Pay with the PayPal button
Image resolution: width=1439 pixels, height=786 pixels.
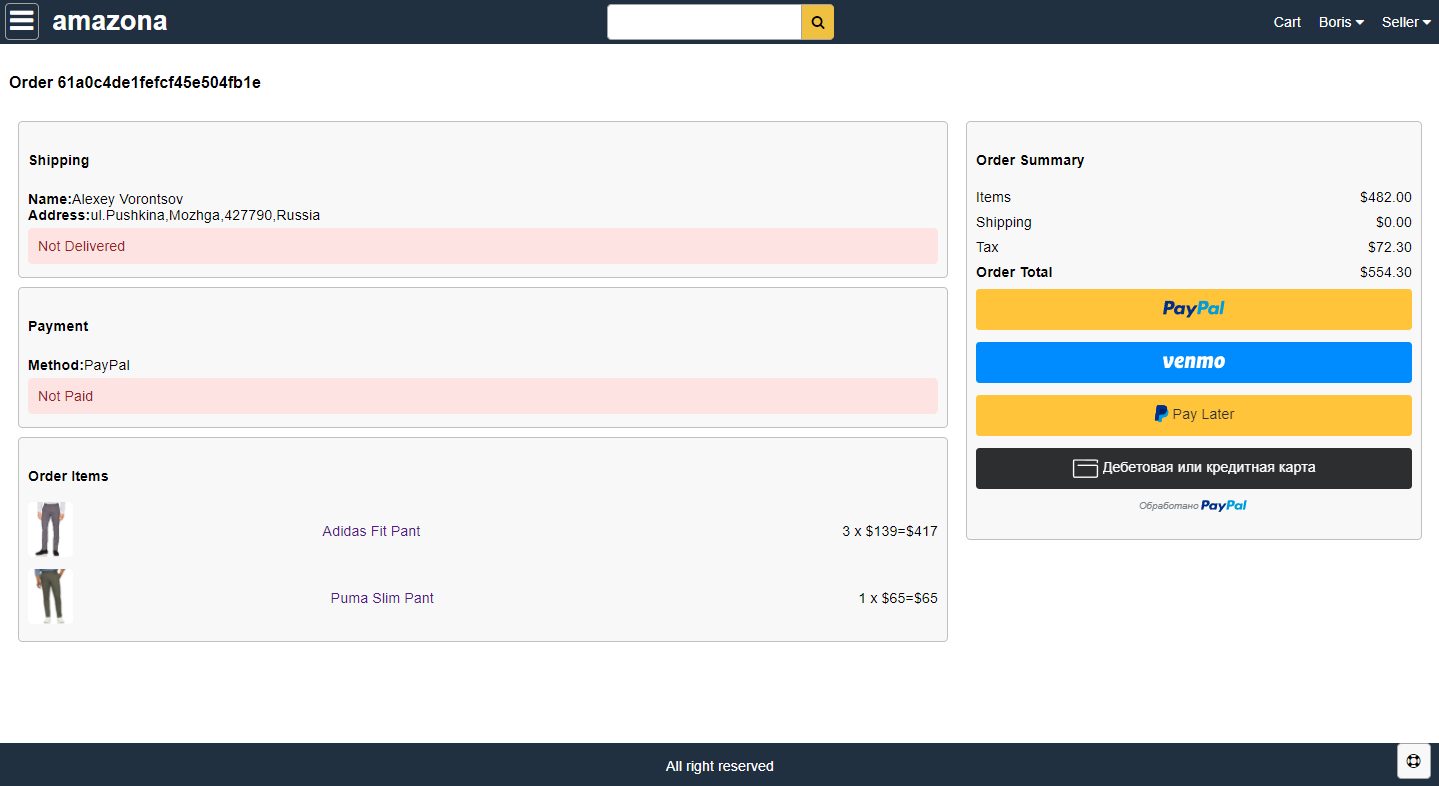(1193, 309)
